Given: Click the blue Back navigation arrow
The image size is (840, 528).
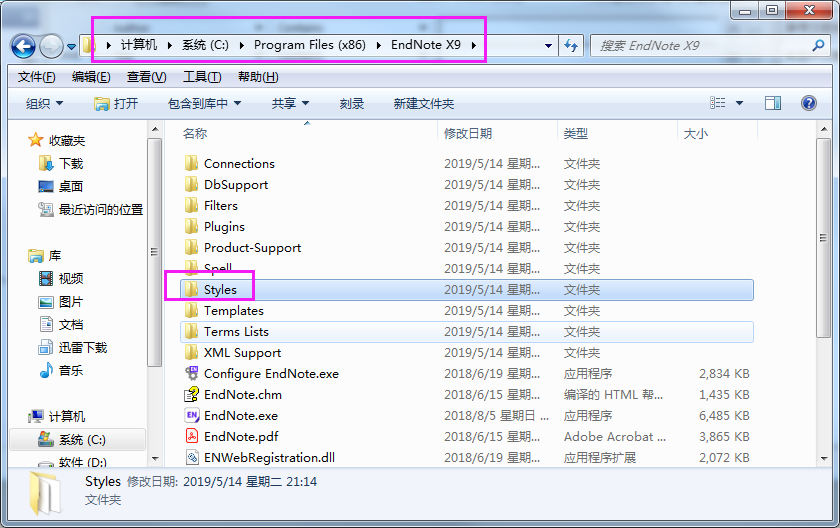Looking at the screenshot, I should click(24, 47).
